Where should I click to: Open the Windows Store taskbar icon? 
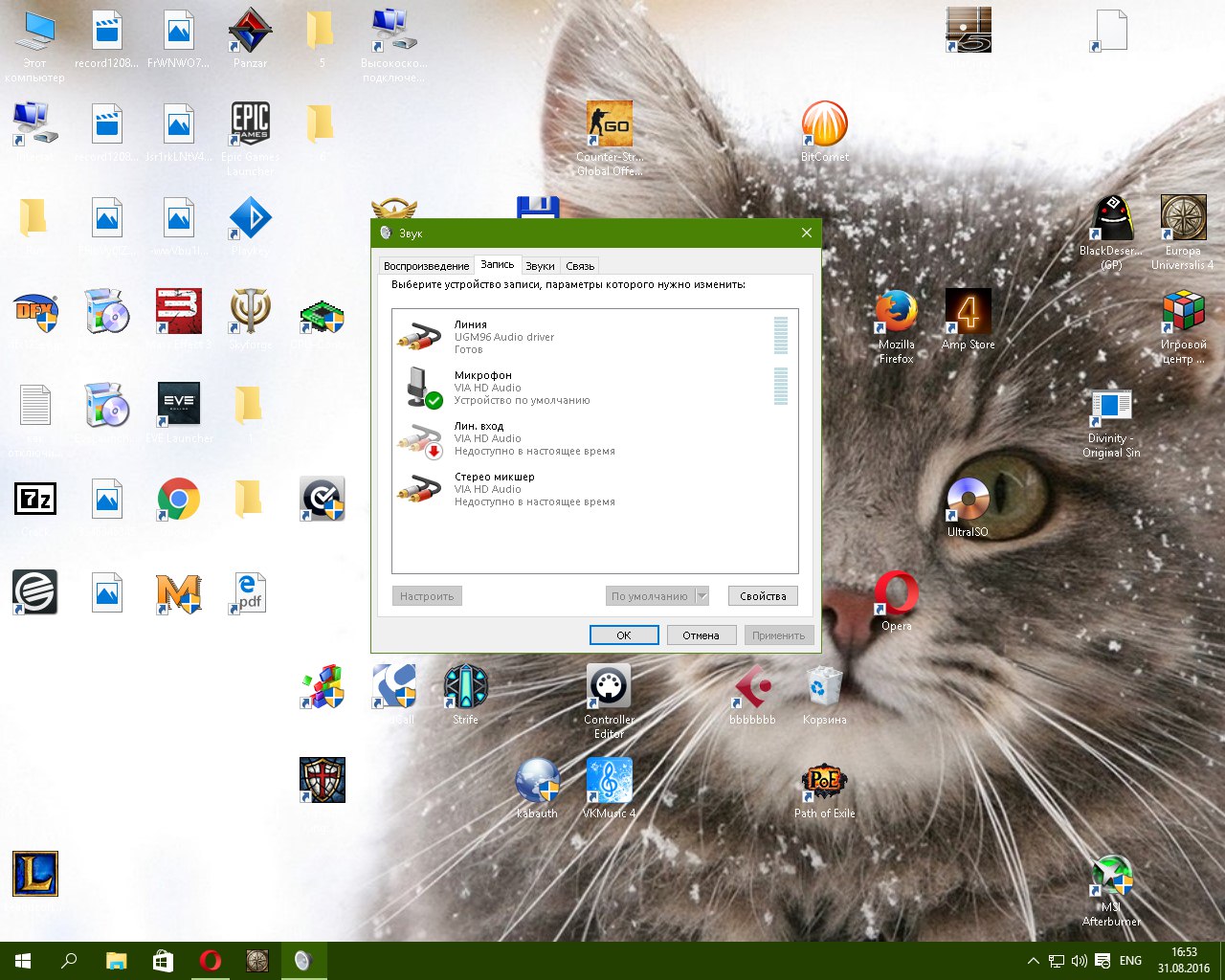click(163, 961)
